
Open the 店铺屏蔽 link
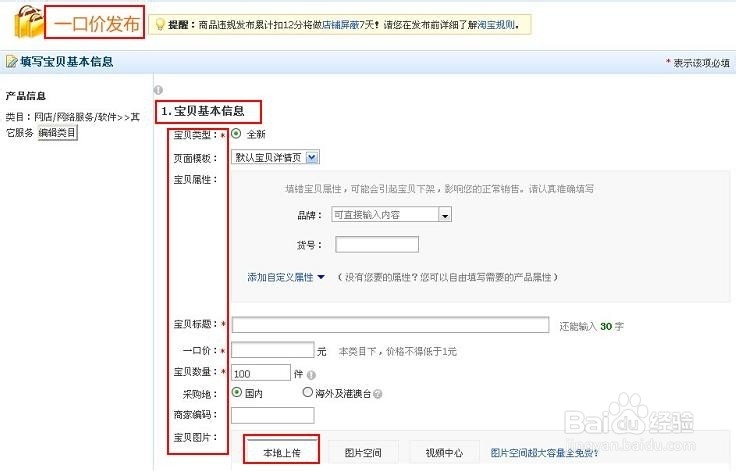(x=340, y=25)
